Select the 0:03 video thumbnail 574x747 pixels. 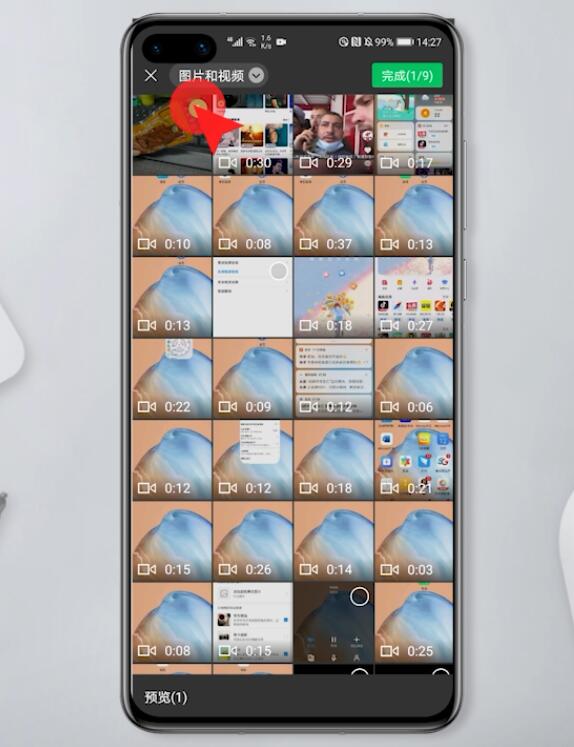tap(414, 541)
